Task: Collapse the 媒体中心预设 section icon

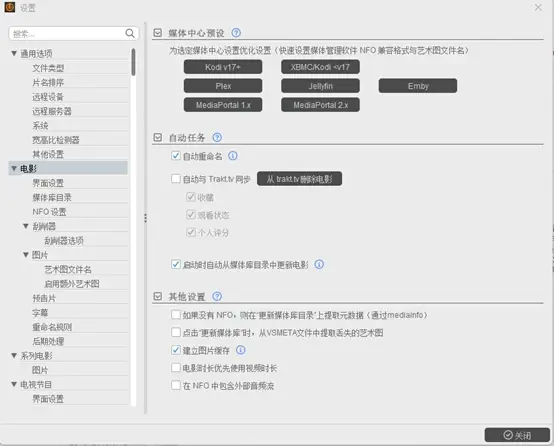Action: click(158, 33)
